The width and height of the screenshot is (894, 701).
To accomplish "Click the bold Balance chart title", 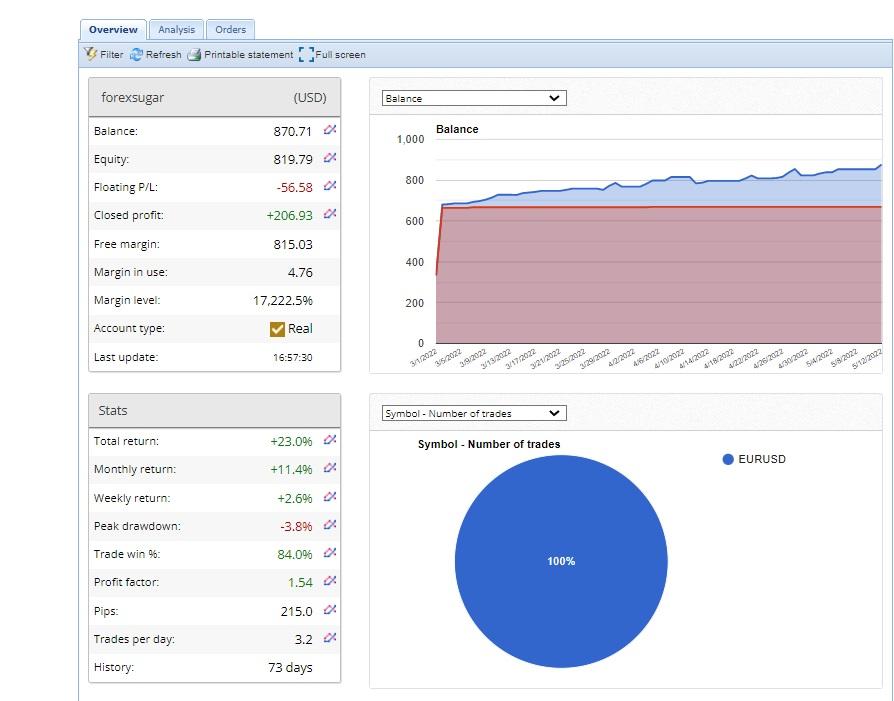I will [x=457, y=129].
